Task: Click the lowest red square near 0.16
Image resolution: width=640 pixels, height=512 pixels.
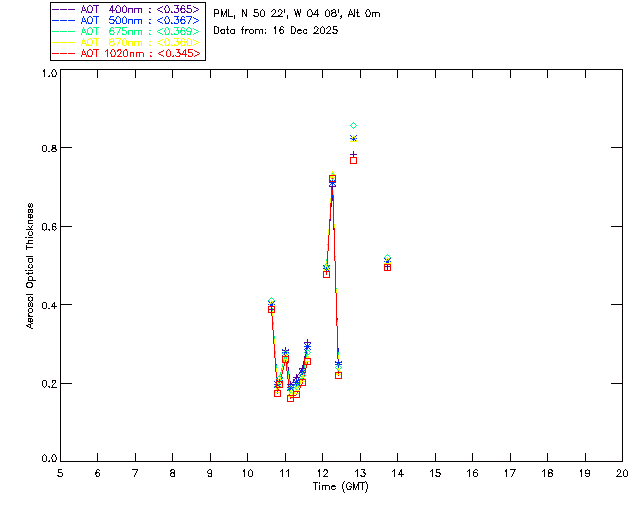Action: 290,398
